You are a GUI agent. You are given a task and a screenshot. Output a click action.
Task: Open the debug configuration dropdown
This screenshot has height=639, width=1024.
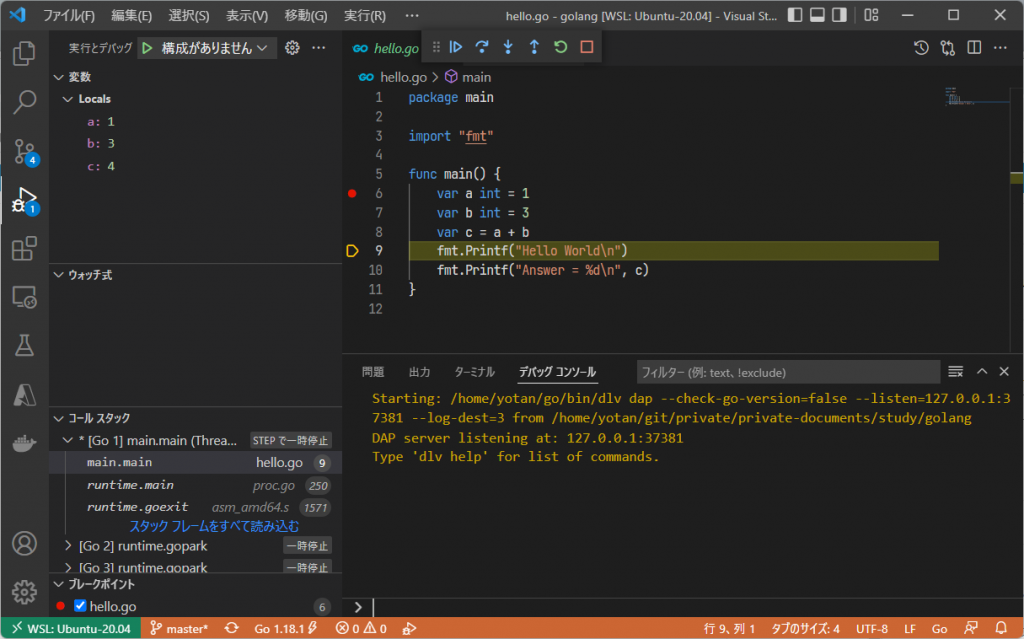click(207, 48)
